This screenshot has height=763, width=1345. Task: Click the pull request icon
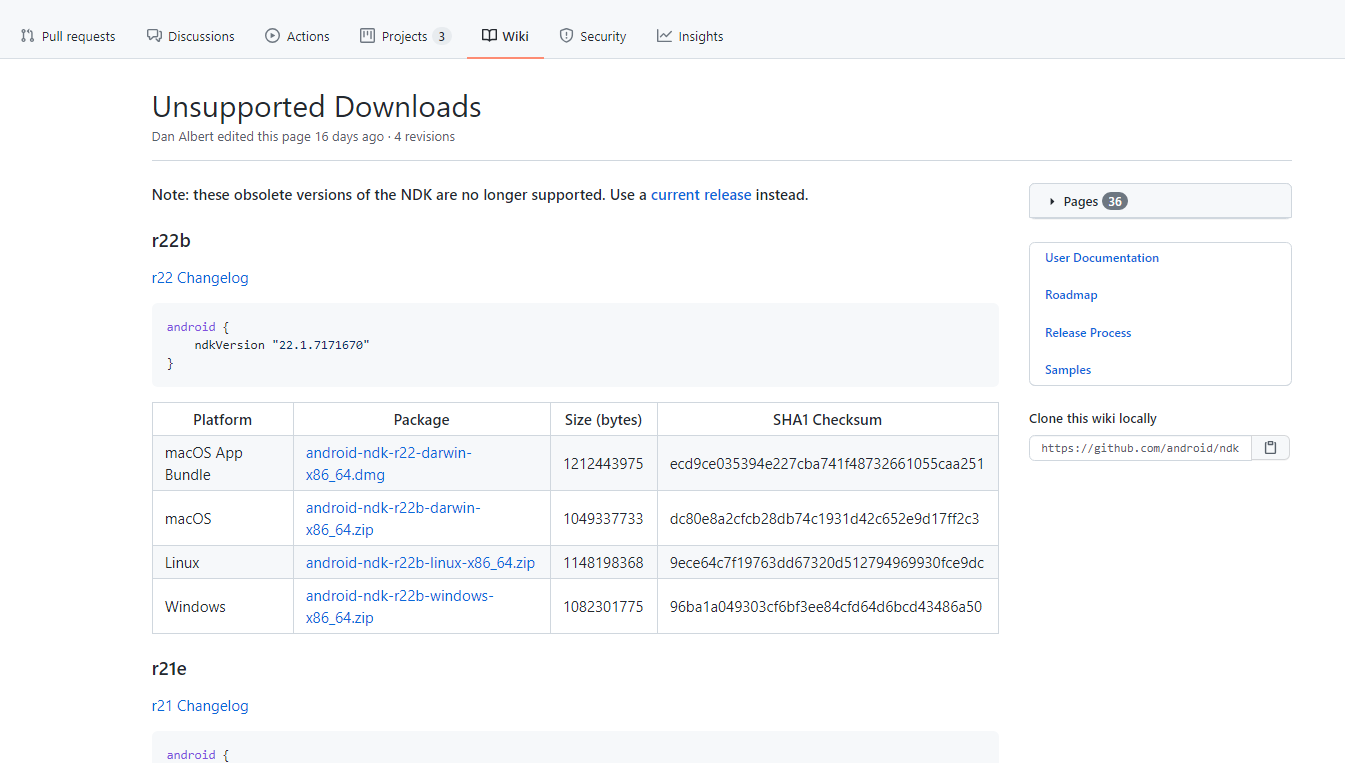coord(28,36)
